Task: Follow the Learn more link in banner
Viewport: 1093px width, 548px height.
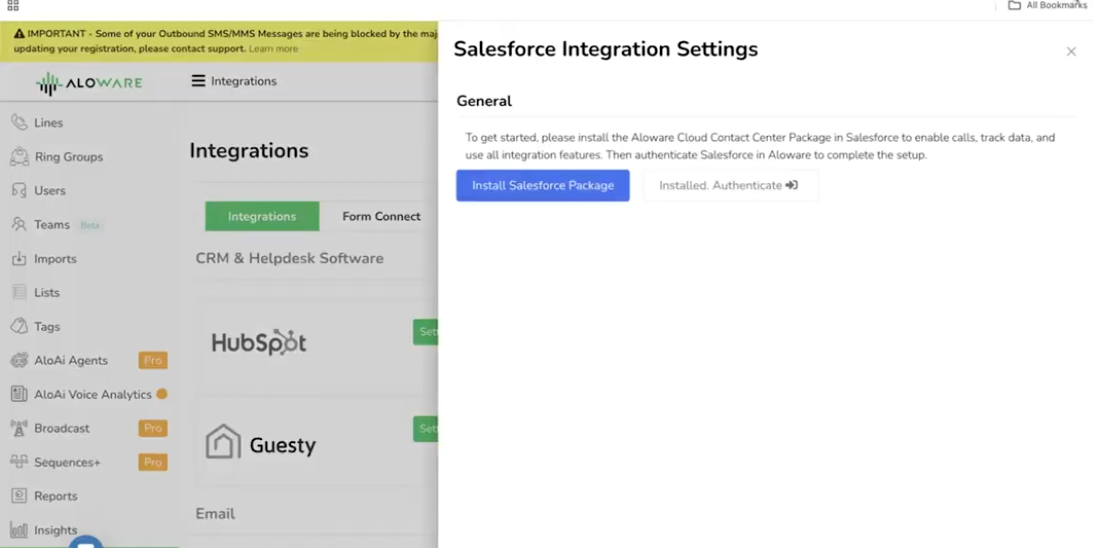Action: pos(273,49)
